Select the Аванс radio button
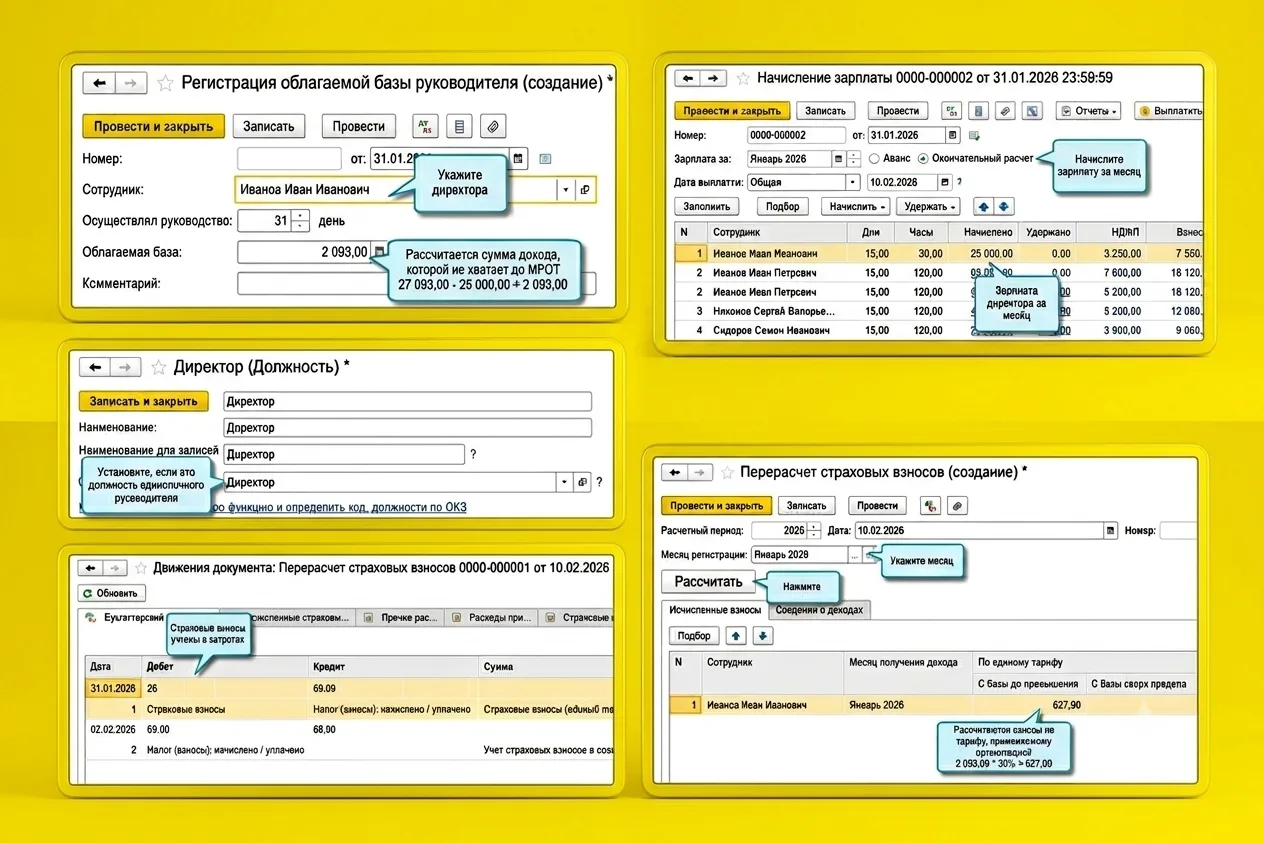1264x843 pixels. point(874,159)
